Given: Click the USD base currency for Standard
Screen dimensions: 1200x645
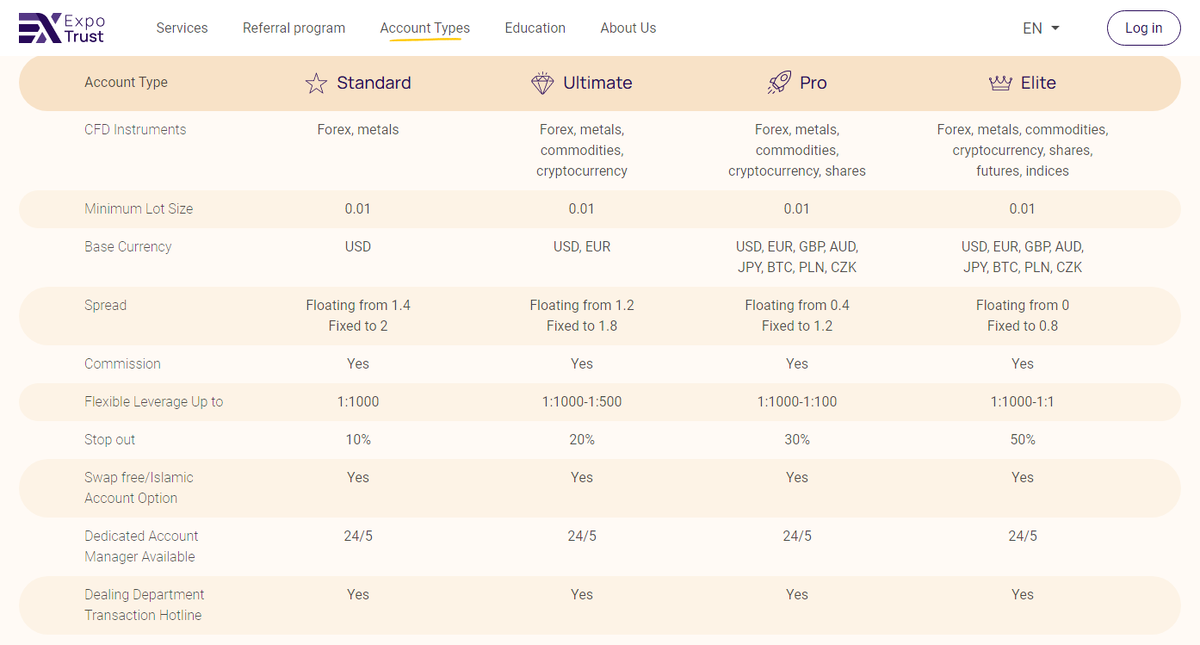Looking at the screenshot, I should click(358, 247).
